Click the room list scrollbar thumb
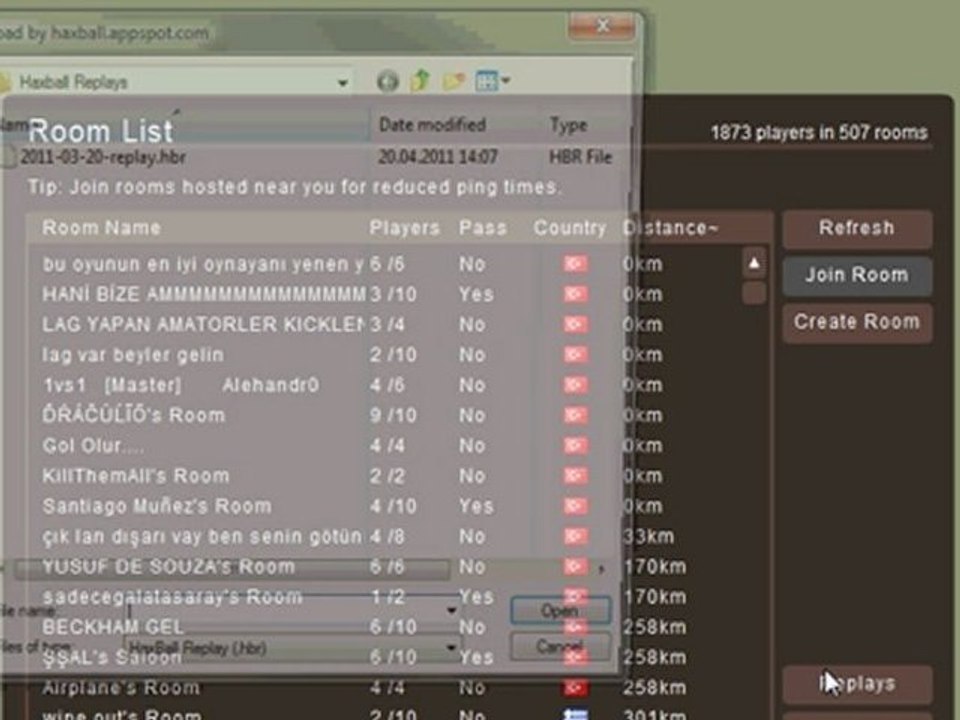Viewport: 960px width, 720px height. tap(754, 293)
